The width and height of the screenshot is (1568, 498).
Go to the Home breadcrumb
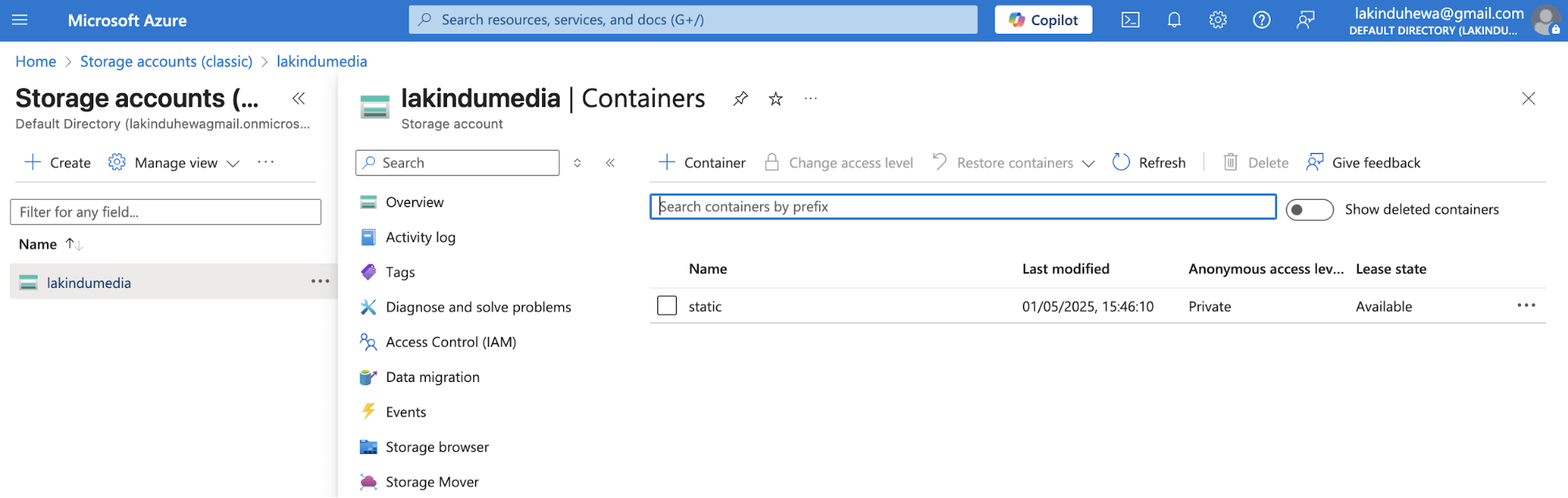click(x=36, y=61)
